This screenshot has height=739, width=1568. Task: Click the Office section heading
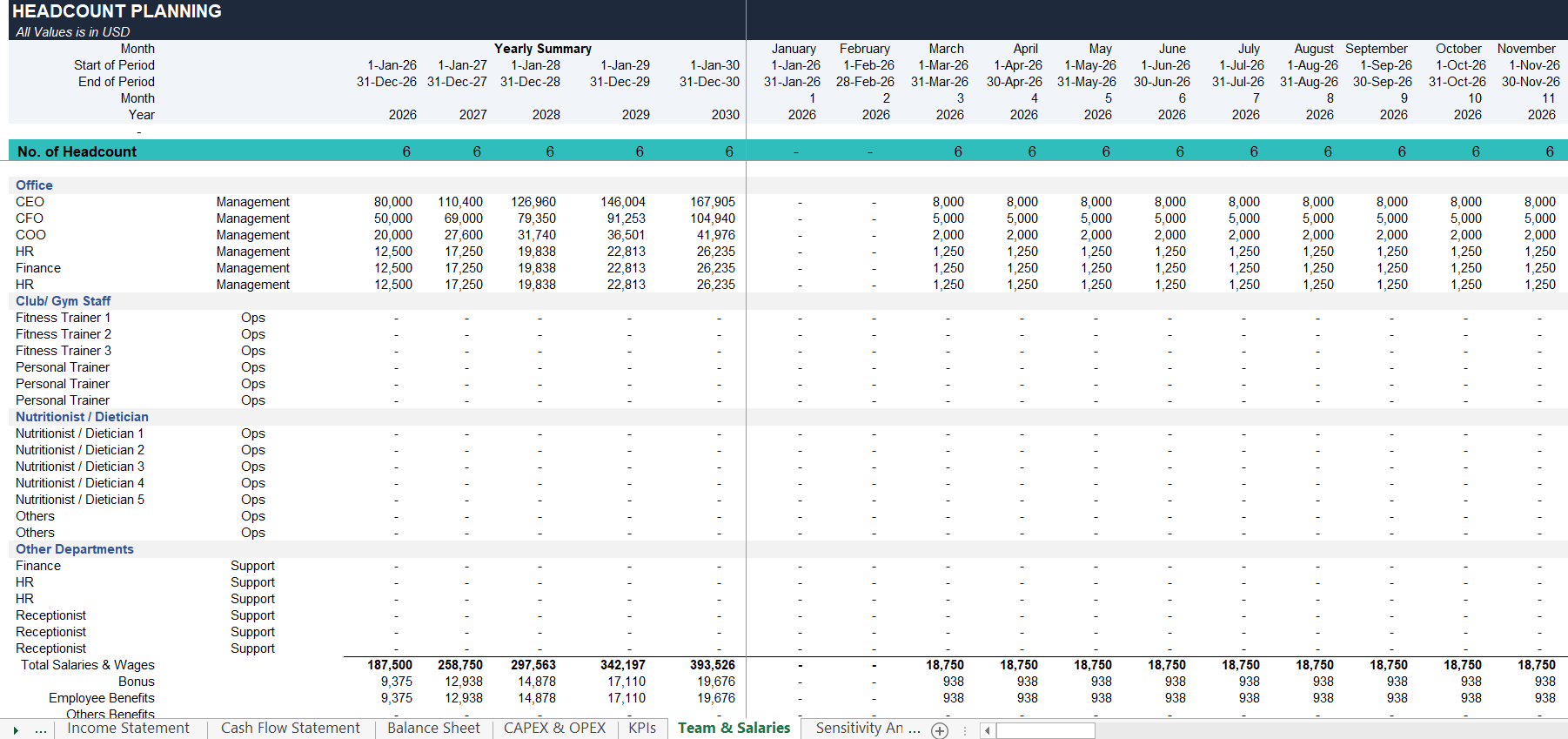pos(34,185)
